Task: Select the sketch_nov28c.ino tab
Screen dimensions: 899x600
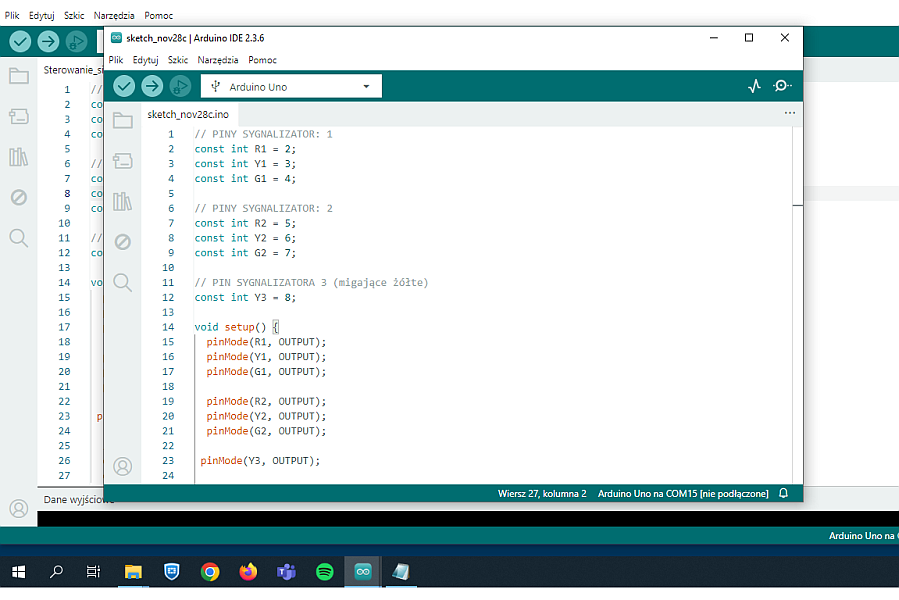Action: (x=188, y=114)
